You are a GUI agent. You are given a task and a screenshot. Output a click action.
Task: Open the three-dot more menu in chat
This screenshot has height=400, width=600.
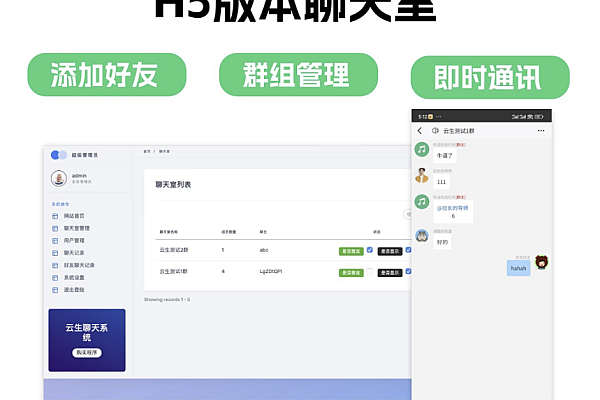(x=541, y=131)
